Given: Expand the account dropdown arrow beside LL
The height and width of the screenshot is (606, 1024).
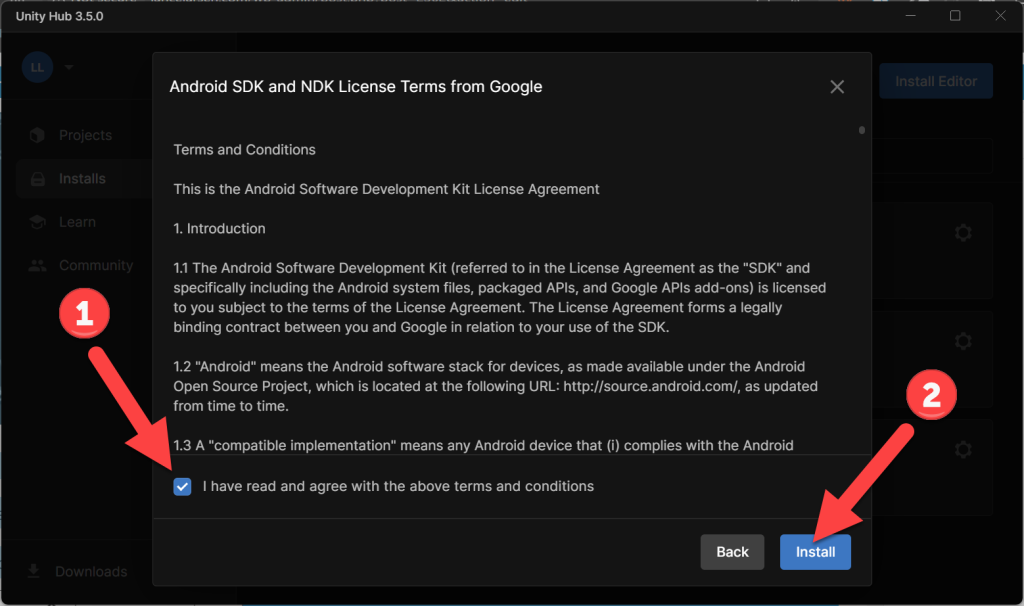Looking at the screenshot, I should [69, 67].
